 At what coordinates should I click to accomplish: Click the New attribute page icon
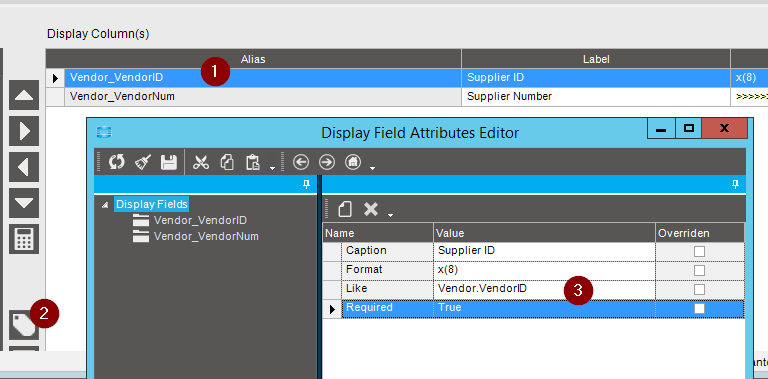345,209
